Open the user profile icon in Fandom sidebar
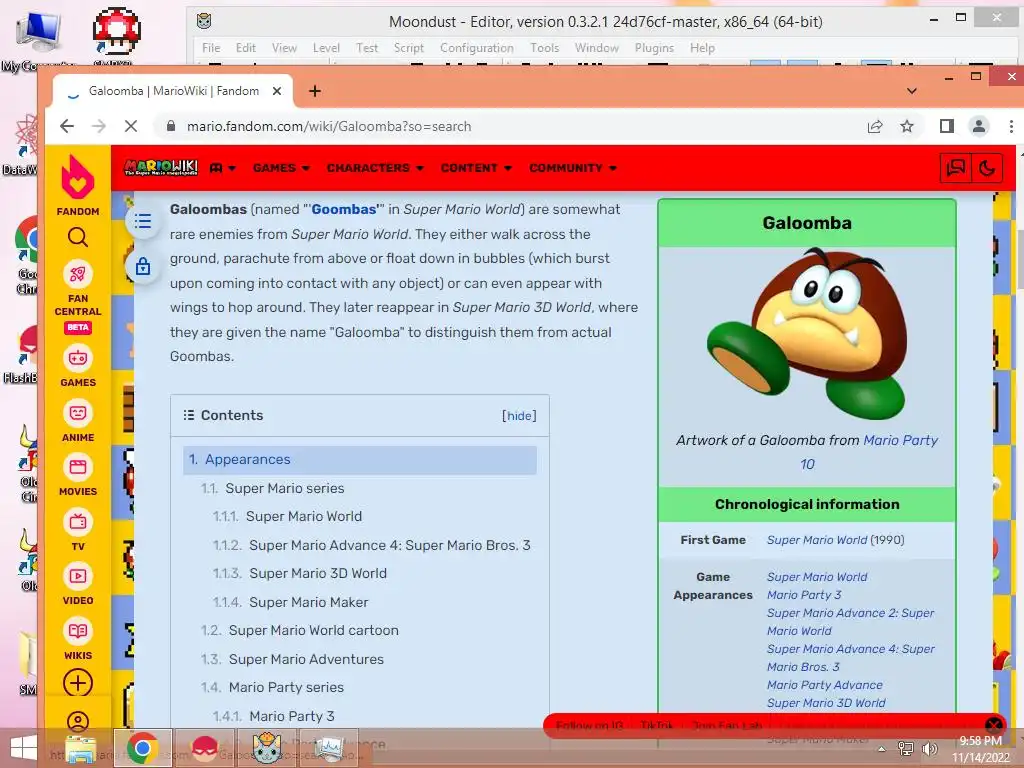Image resolution: width=1024 pixels, height=768 pixels. coord(78,722)
